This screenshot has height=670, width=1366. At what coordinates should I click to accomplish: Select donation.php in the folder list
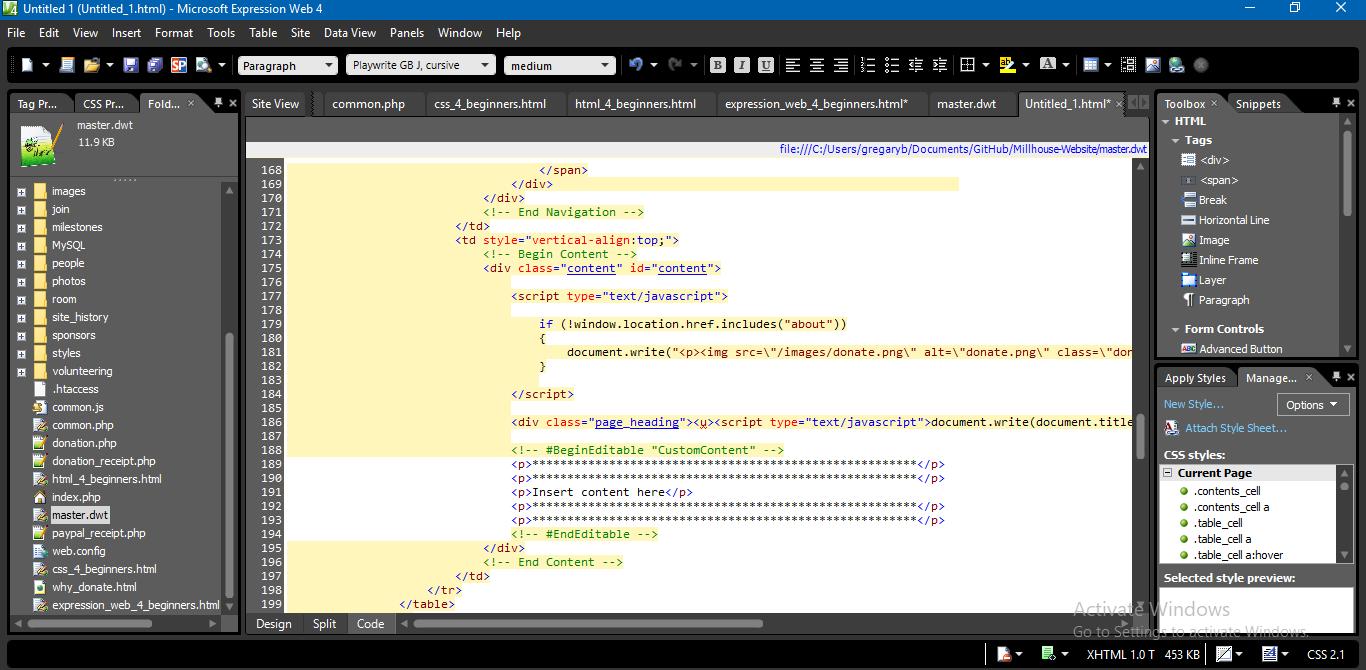[84, 443]
